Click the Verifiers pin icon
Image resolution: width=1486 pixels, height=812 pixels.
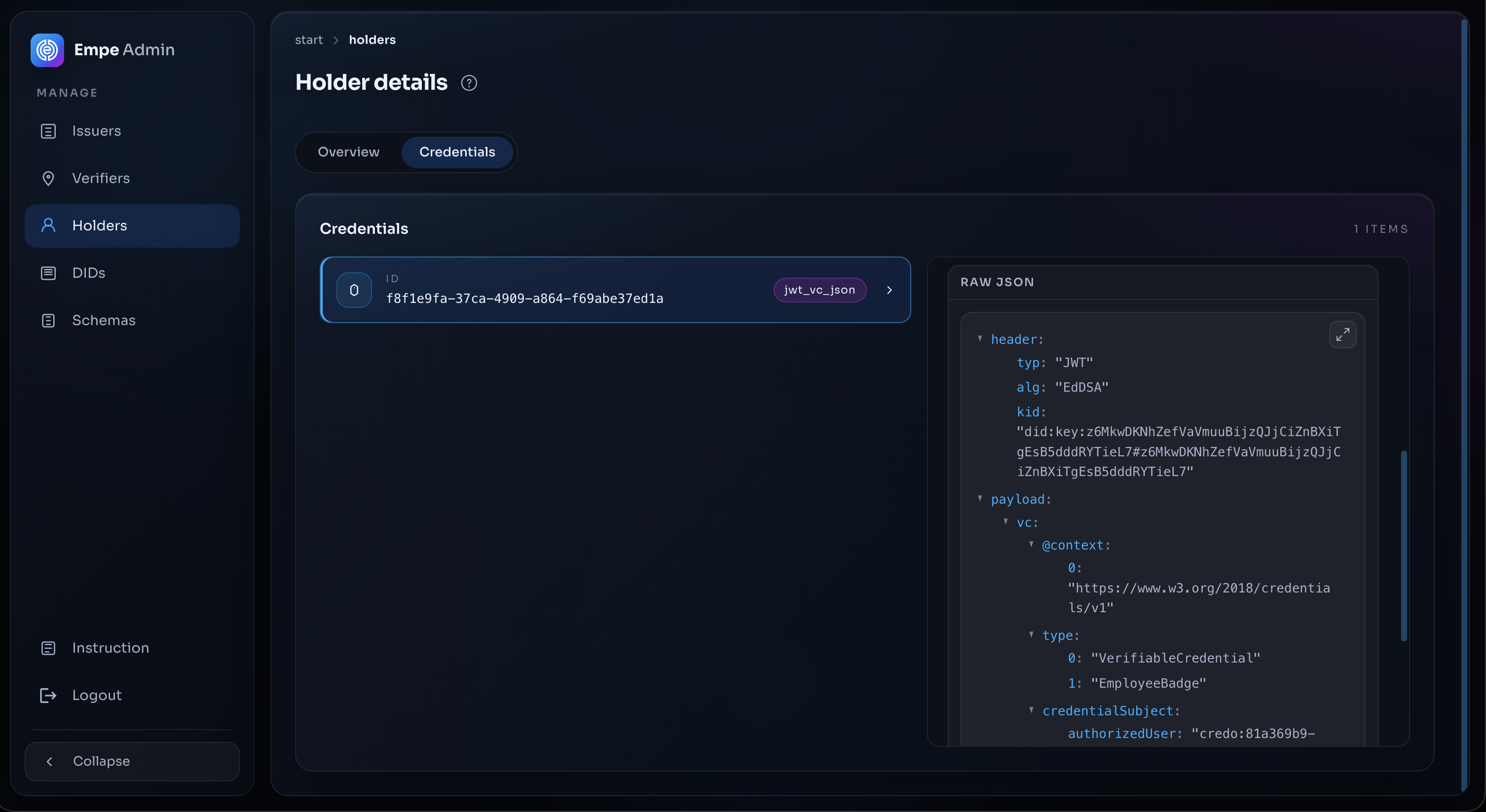pyautogui.click(x=48, y=178)
